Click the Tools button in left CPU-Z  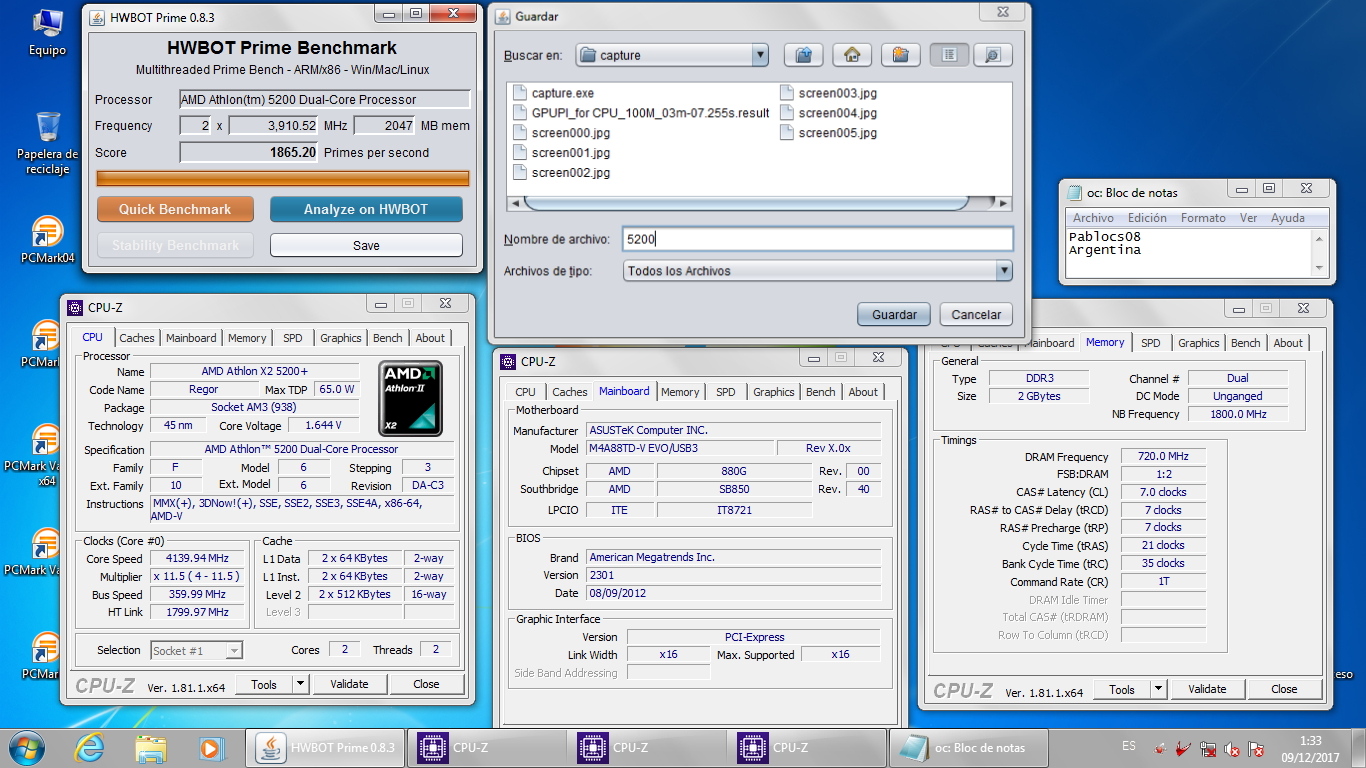tap(264, 684)
